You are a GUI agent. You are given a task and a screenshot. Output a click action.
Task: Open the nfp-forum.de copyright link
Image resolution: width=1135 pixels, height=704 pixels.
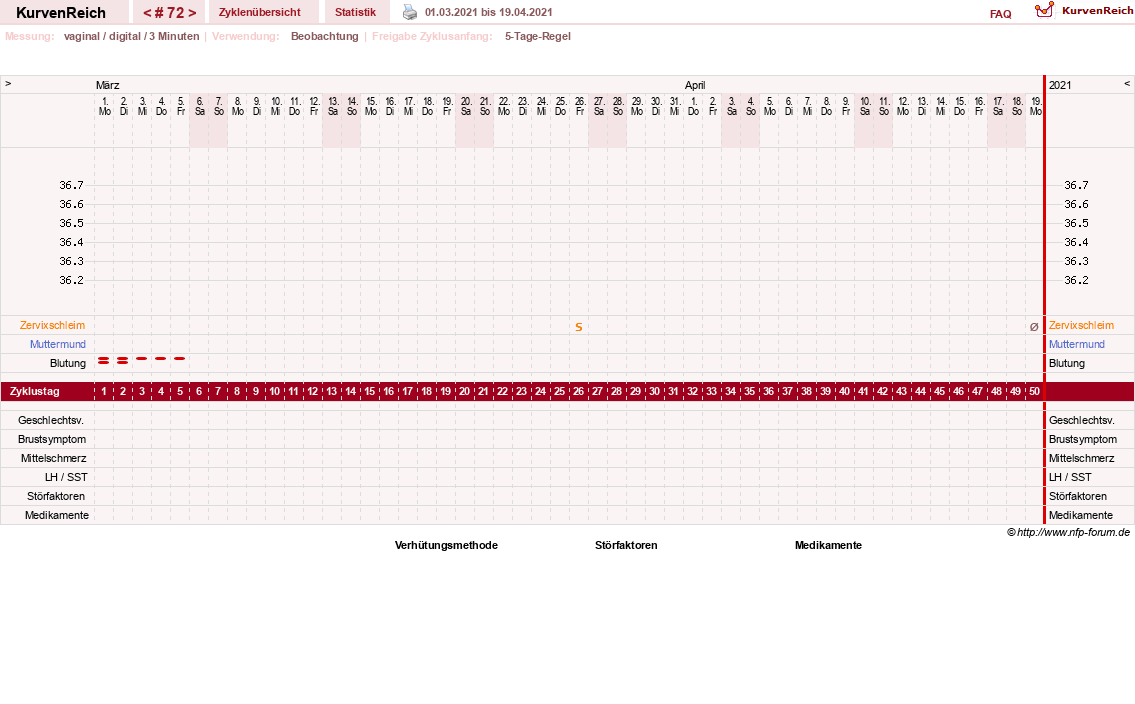pos(1068,533)
